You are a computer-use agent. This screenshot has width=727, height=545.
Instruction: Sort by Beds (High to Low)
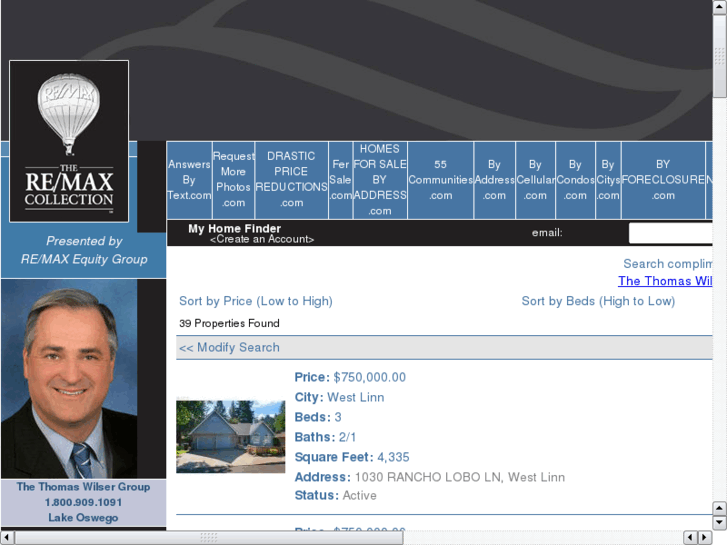pyautogui.click(x=598, y=301)
